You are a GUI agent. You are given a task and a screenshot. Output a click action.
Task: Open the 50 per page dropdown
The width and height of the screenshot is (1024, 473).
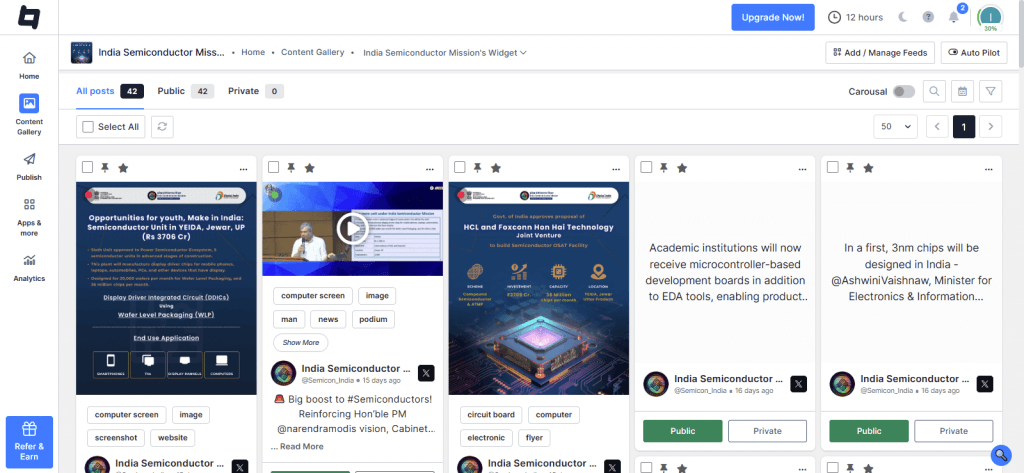895,126
